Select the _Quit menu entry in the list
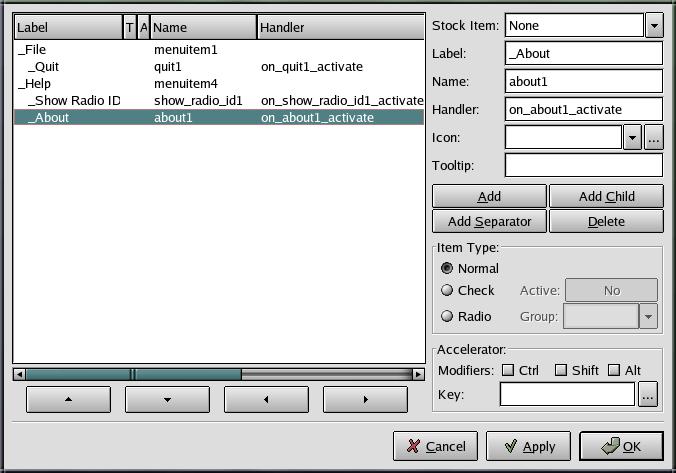Viewport: 676px width, 473px height. pos(45,67)
